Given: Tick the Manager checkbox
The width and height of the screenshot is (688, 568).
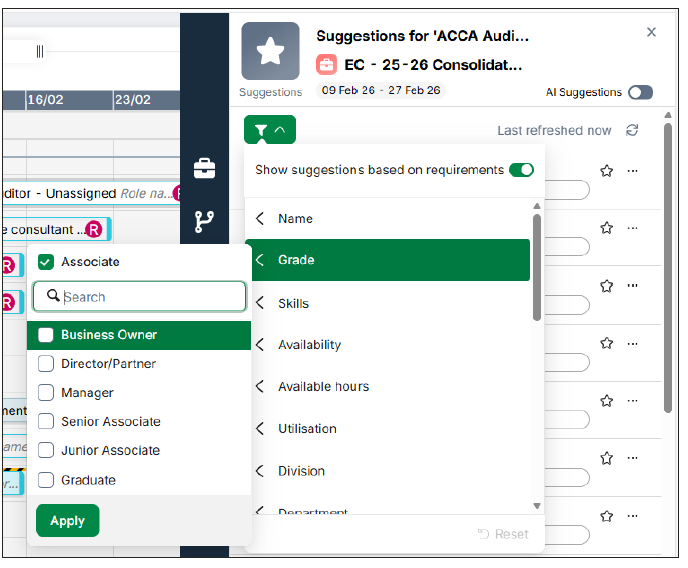Looking at the screenshot, I should (x=46, y=393).
